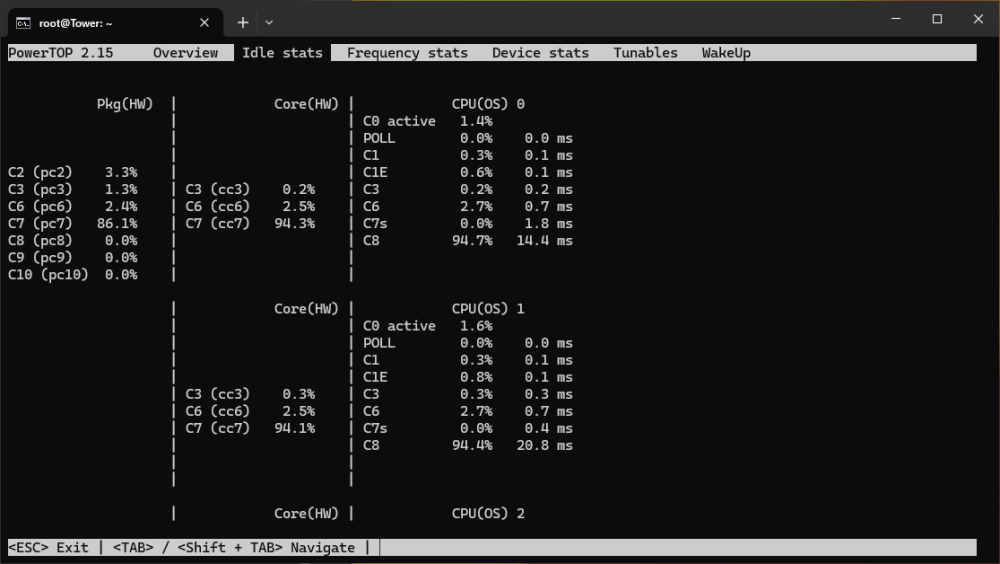1000x564 pixels.
Task: Click the C7 (pc7) 86.1% package row
Action: point(73,223)
